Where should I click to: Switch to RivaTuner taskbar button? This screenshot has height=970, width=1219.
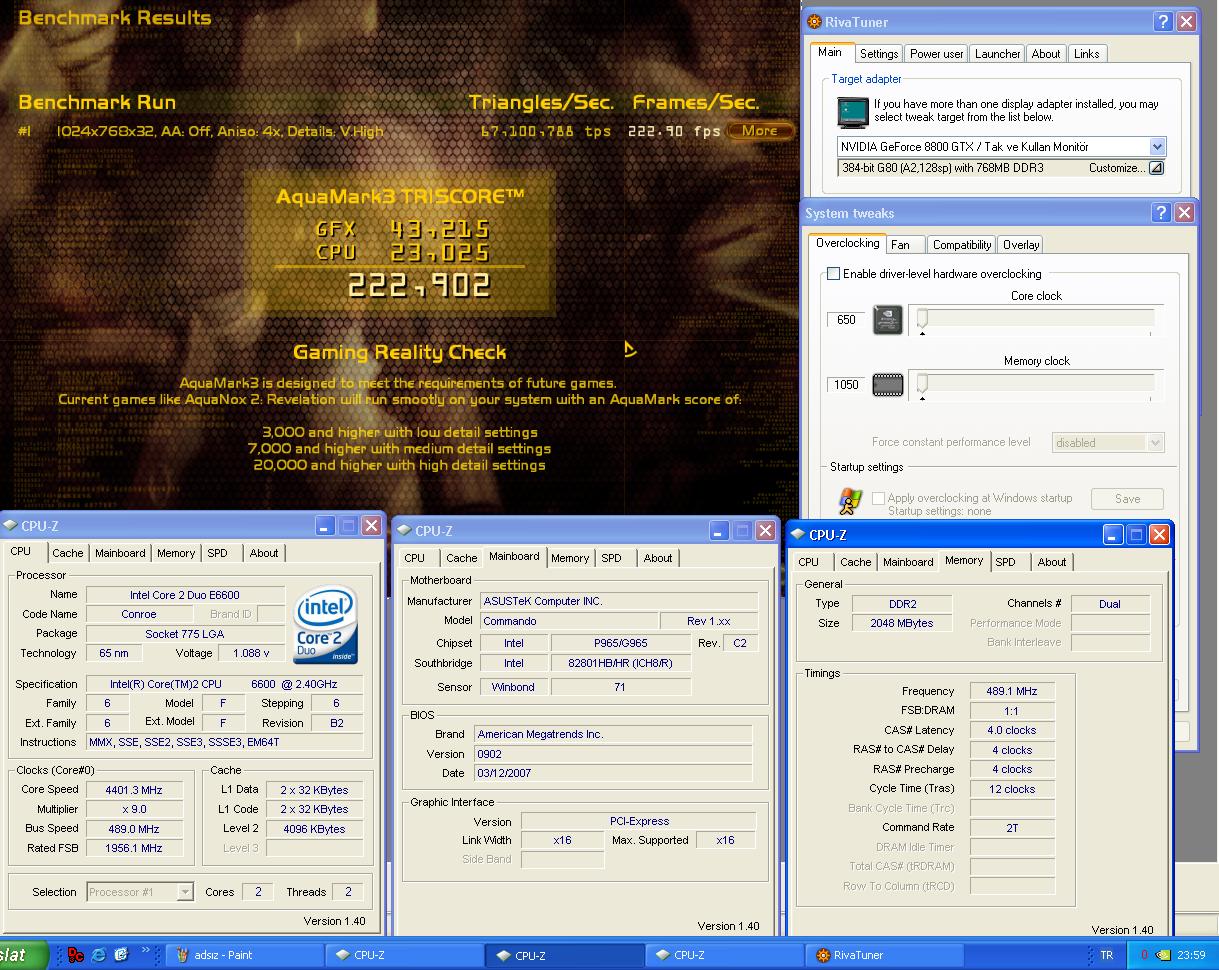click(x=885, y=955)
